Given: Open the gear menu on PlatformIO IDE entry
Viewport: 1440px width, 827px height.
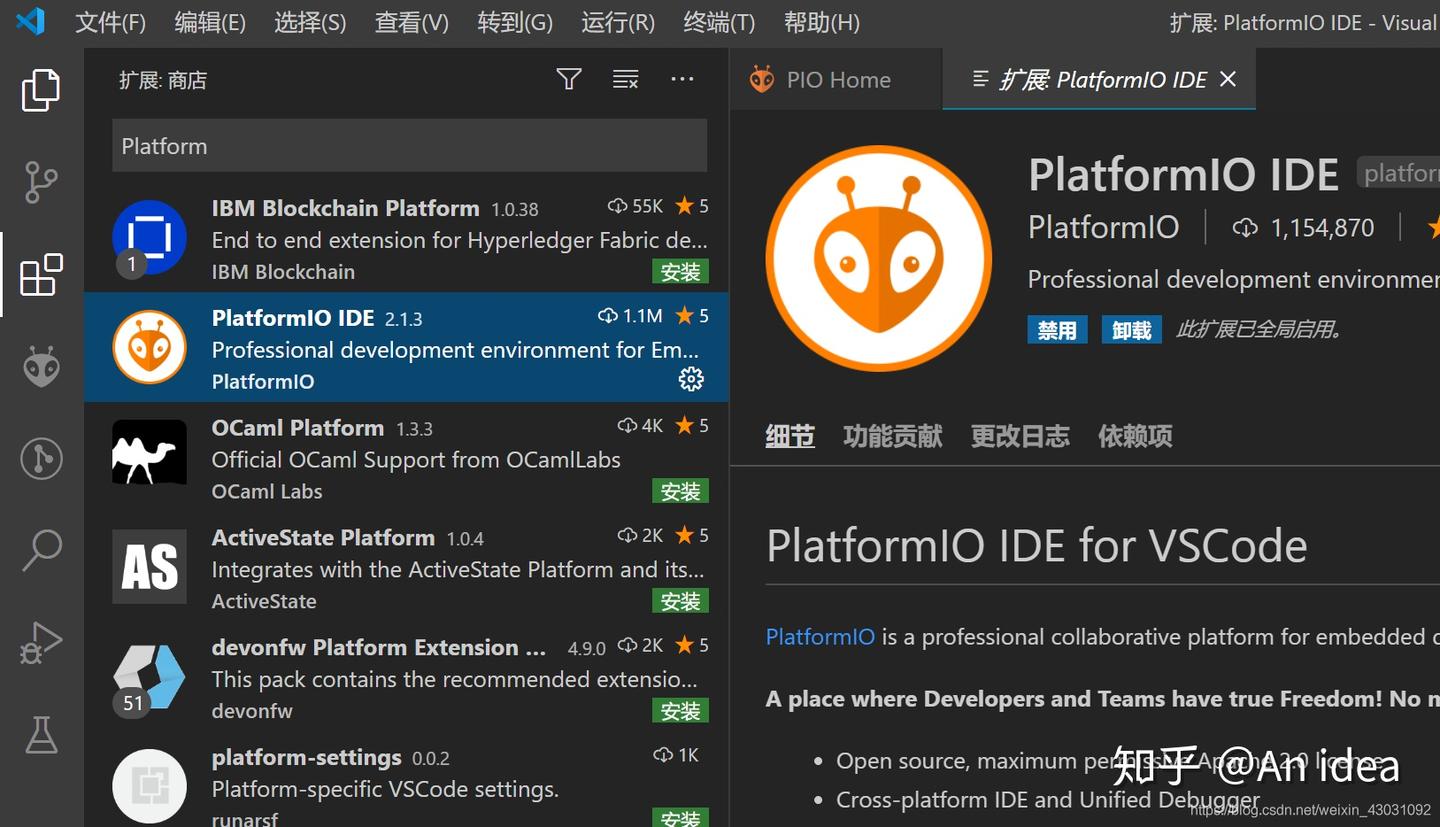Looking at the screenshot, I should [x=690, y=379].
